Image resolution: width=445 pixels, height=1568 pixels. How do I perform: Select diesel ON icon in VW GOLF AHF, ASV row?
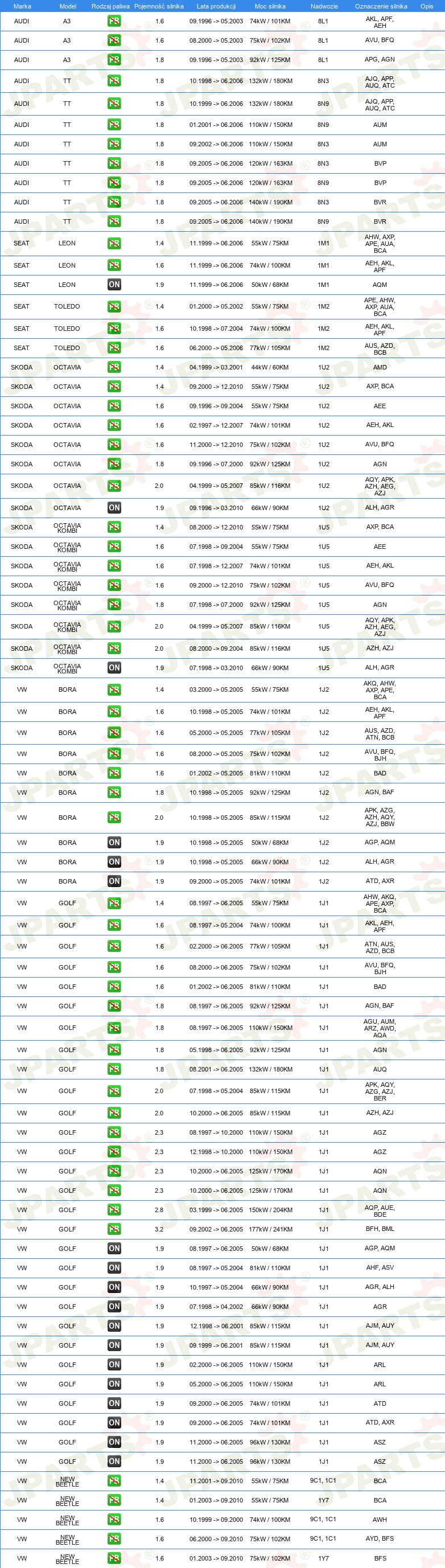coord(114,1269)
